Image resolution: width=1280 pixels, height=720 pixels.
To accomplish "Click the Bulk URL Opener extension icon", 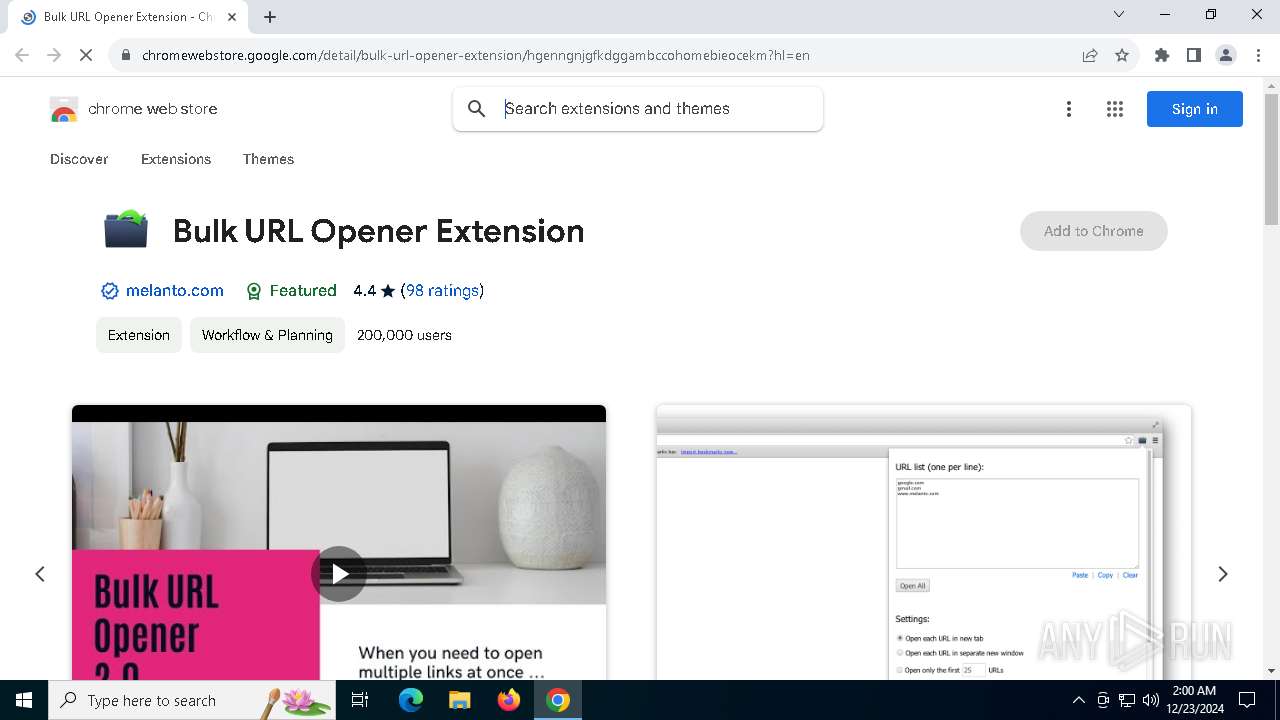I will point(126,229).
